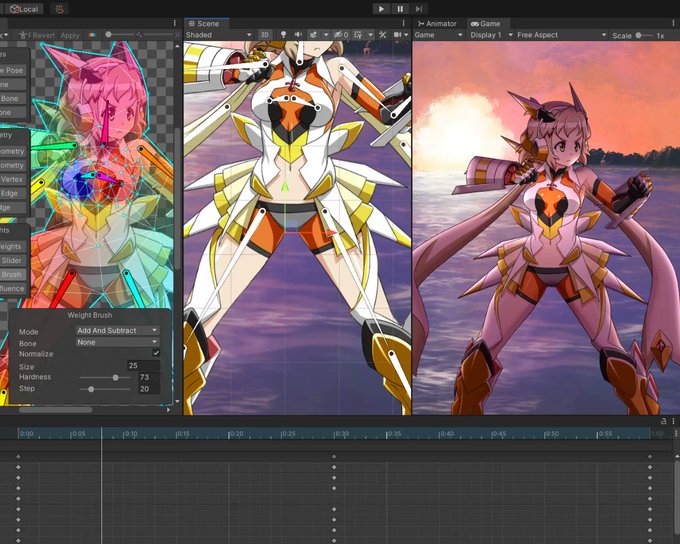Select the Auto Weights tool button

[x=13, y=246]
